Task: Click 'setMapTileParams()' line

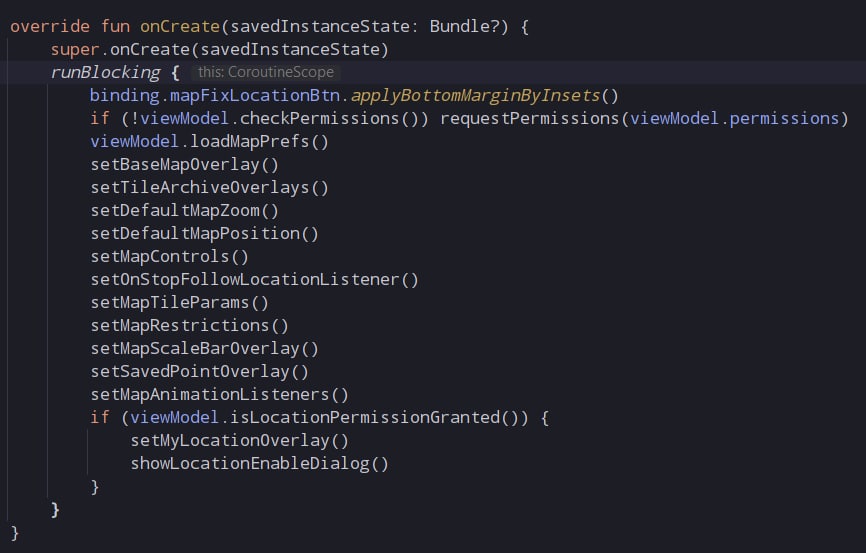Action: pos(179,303)
